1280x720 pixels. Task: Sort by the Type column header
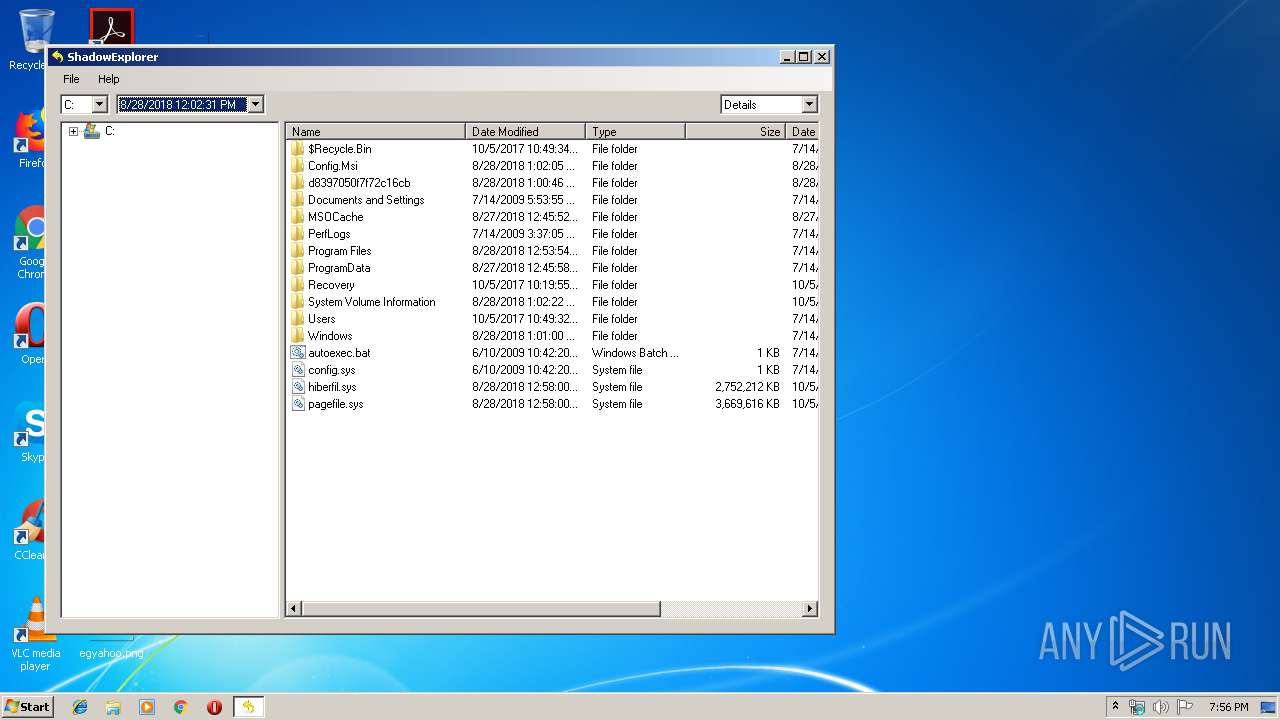pos(635,131)
